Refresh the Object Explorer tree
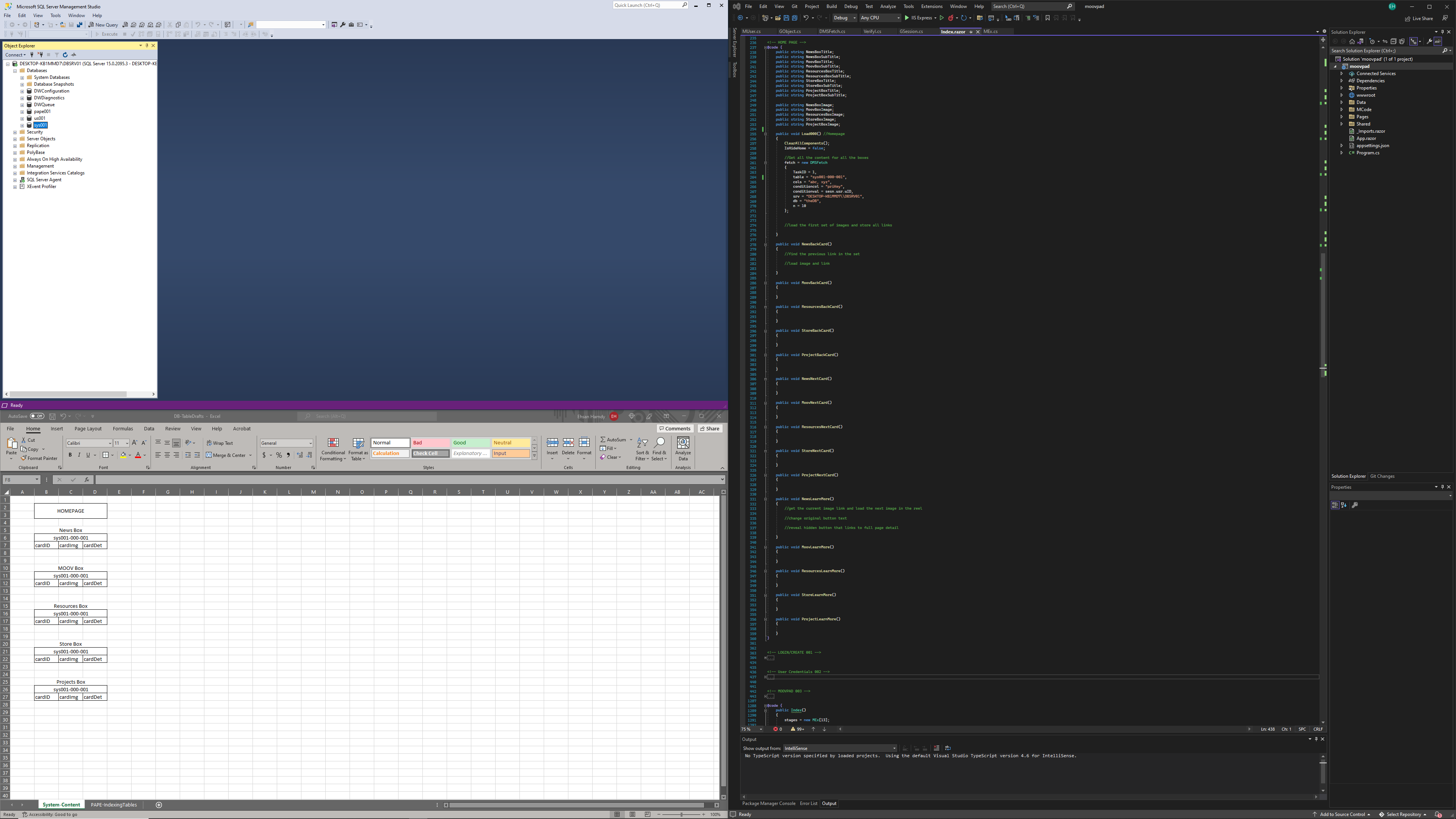 [65, 55]
